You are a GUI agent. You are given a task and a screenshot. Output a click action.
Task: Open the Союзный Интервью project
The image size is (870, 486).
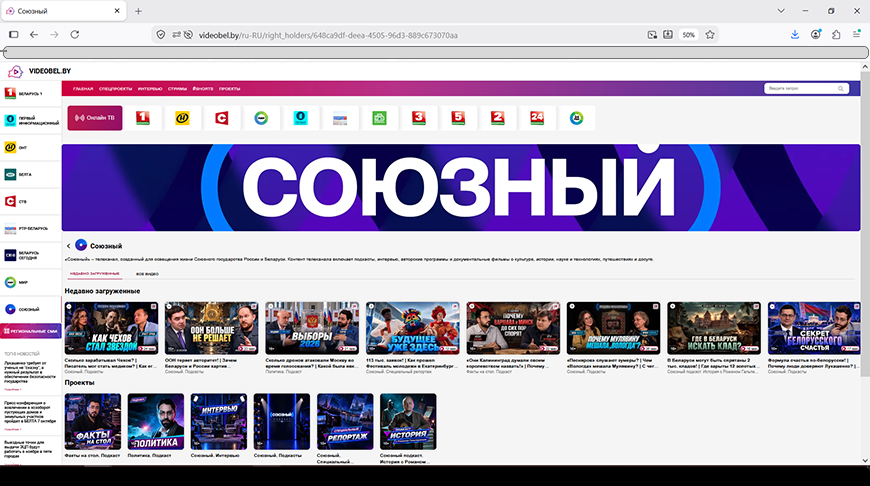click(219, 422)
